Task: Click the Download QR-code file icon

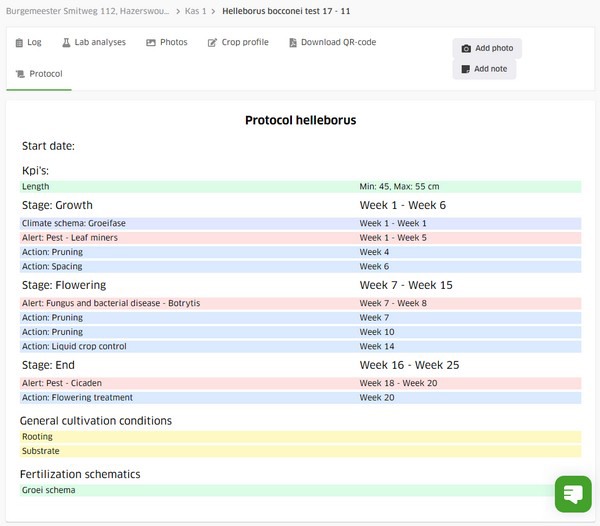Action: [x=292, y=43]
